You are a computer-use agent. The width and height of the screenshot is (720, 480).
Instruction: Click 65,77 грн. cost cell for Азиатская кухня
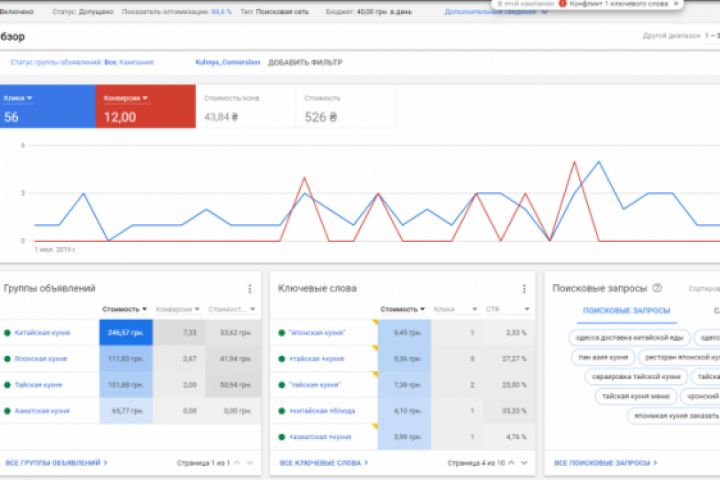[x=126, y=411]
